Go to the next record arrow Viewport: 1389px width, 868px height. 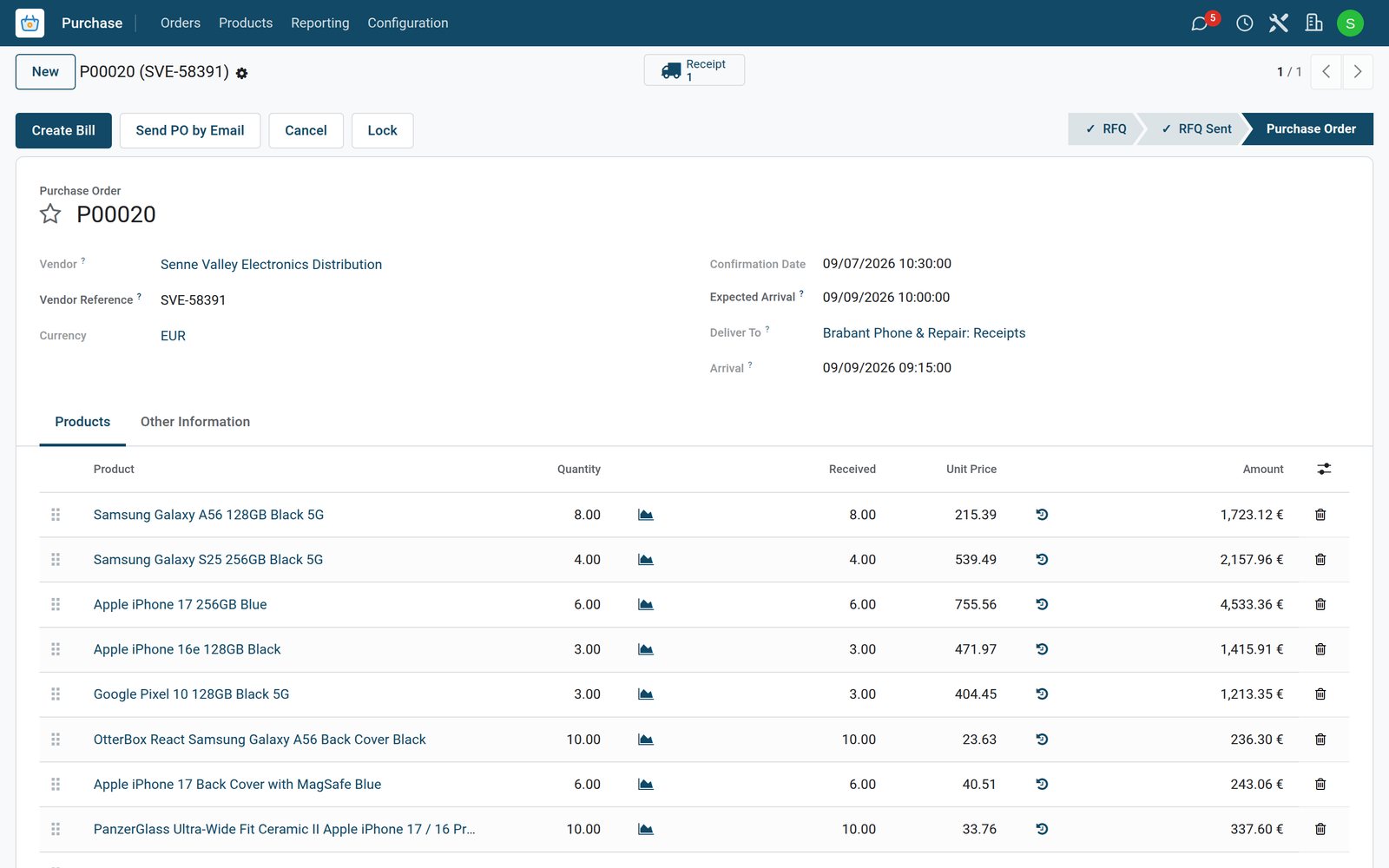pos(1358,72)
